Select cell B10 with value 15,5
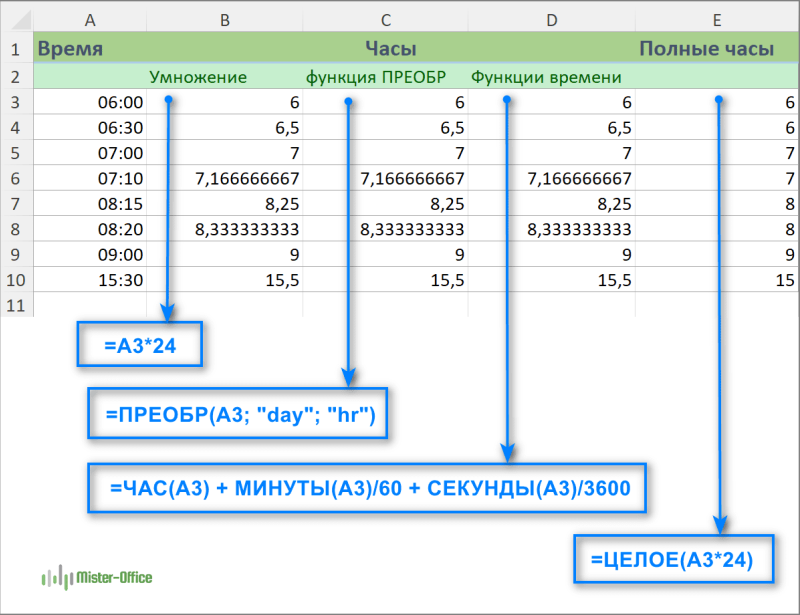Screen dimensions: 800x615 [x=224, y=280]
